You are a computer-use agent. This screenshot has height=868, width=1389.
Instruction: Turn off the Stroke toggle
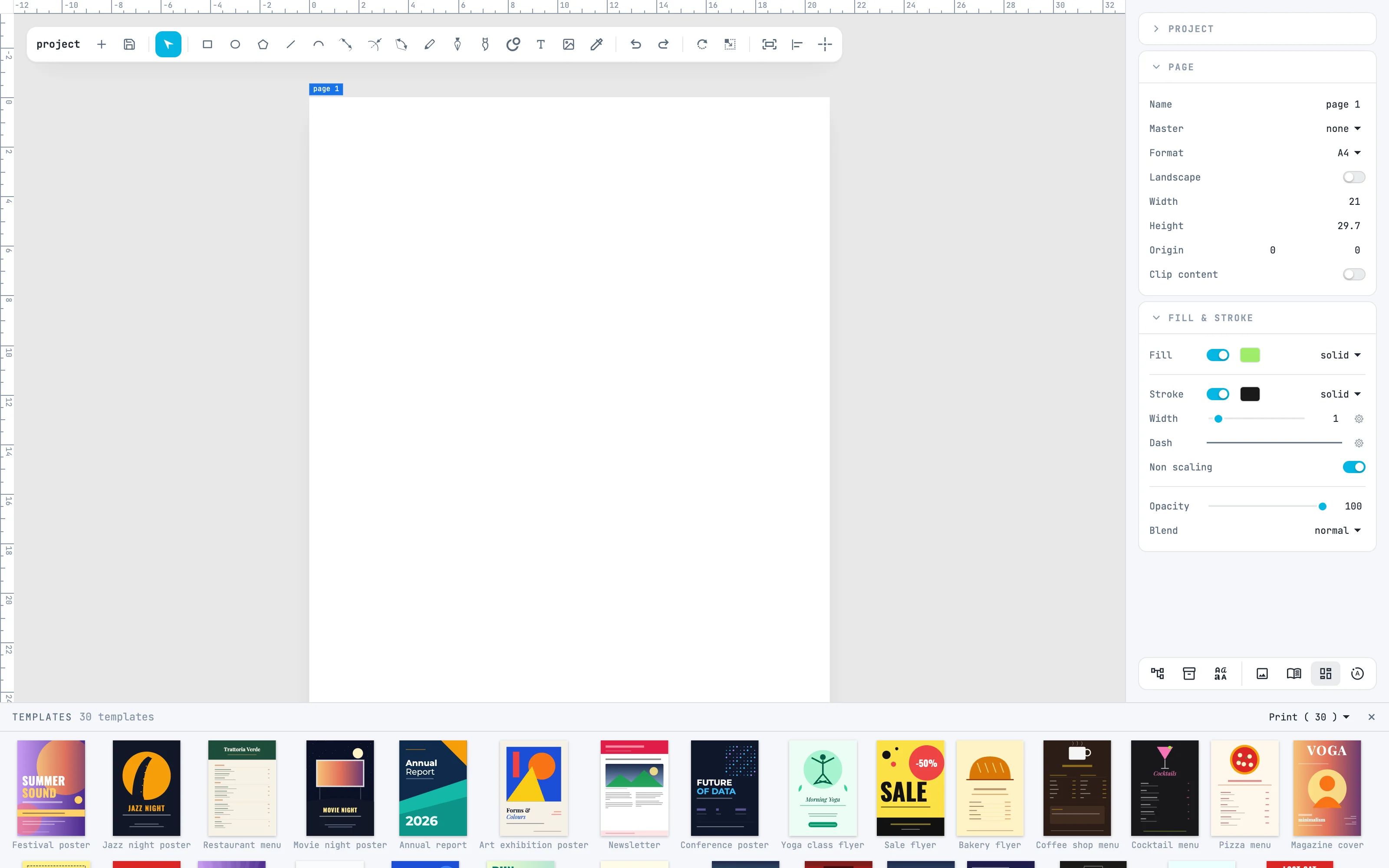[x=1218, y=395]
